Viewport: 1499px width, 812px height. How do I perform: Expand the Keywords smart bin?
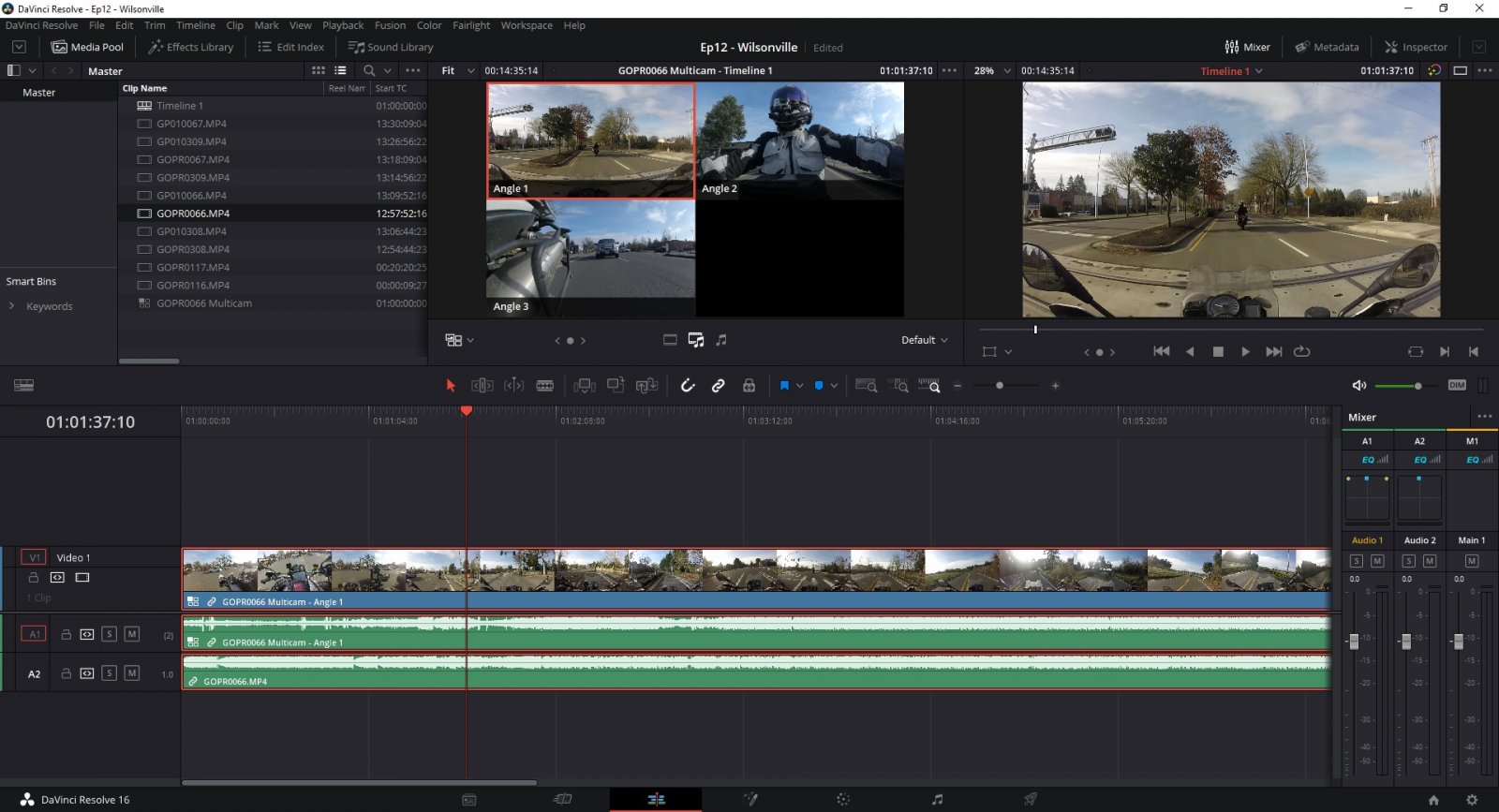pos(11,306)
